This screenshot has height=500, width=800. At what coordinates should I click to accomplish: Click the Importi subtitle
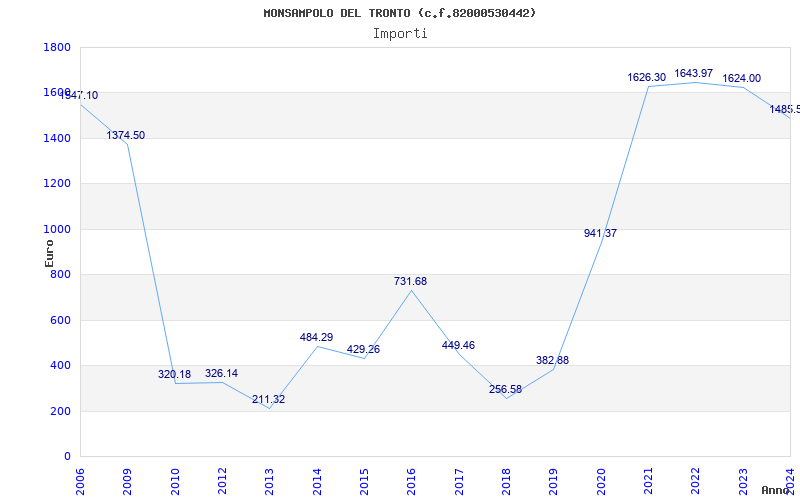(400, 34)
